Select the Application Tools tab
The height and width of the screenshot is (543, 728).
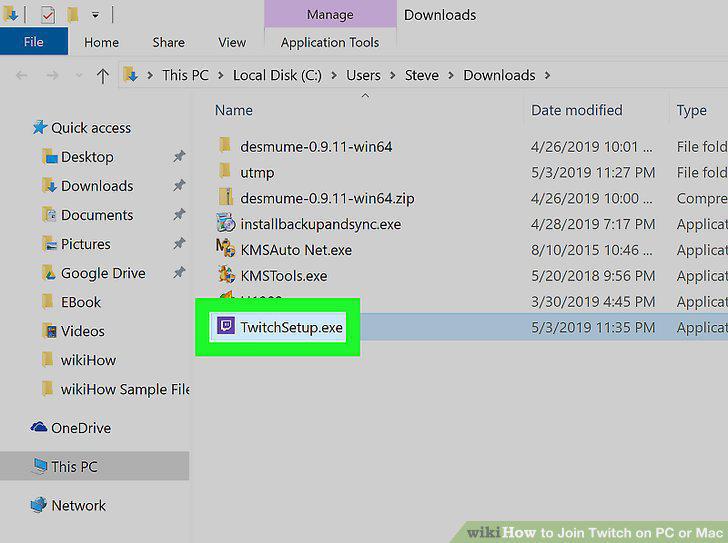click(x=330, y=42)
